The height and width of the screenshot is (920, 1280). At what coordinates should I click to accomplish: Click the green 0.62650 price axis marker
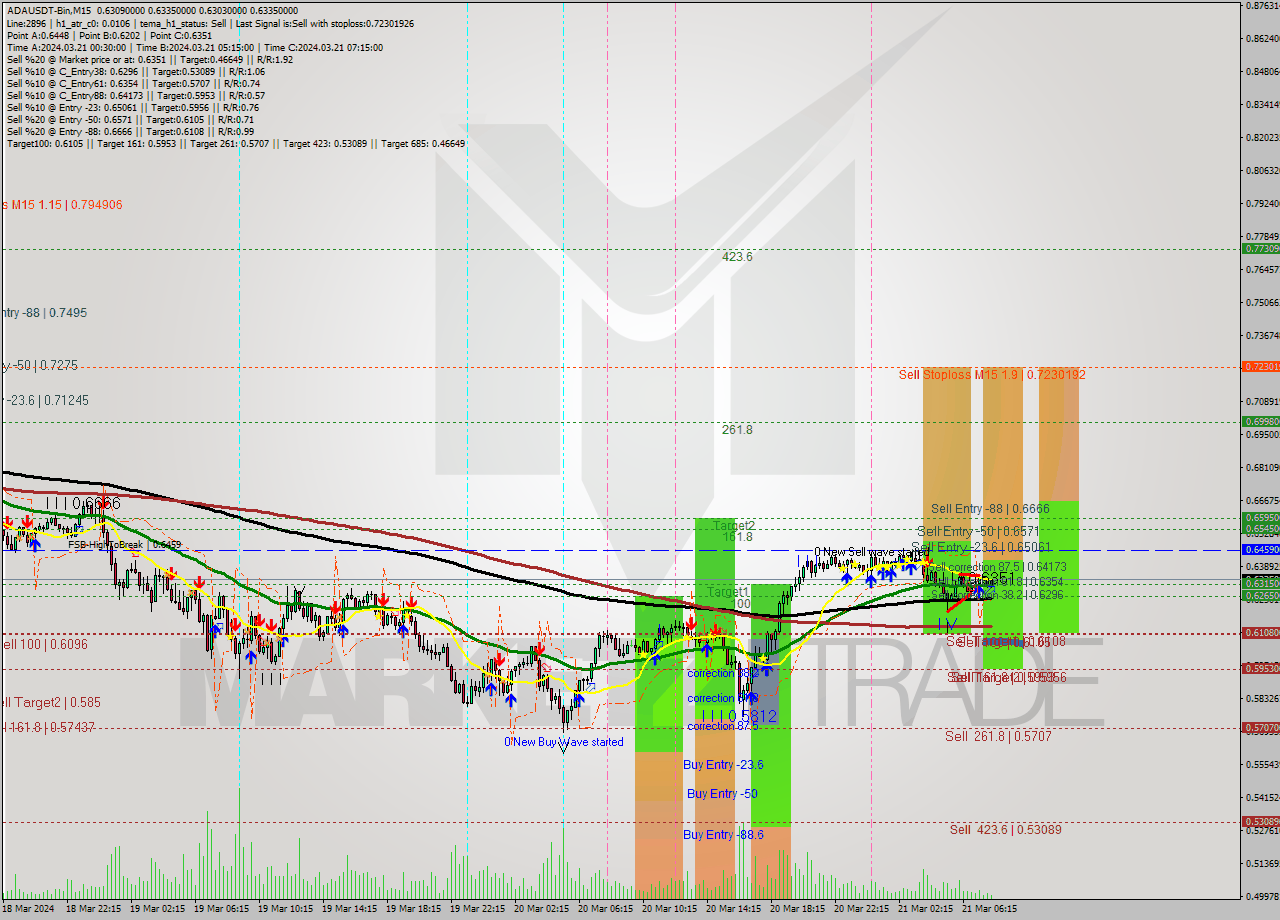(1260, 595)
